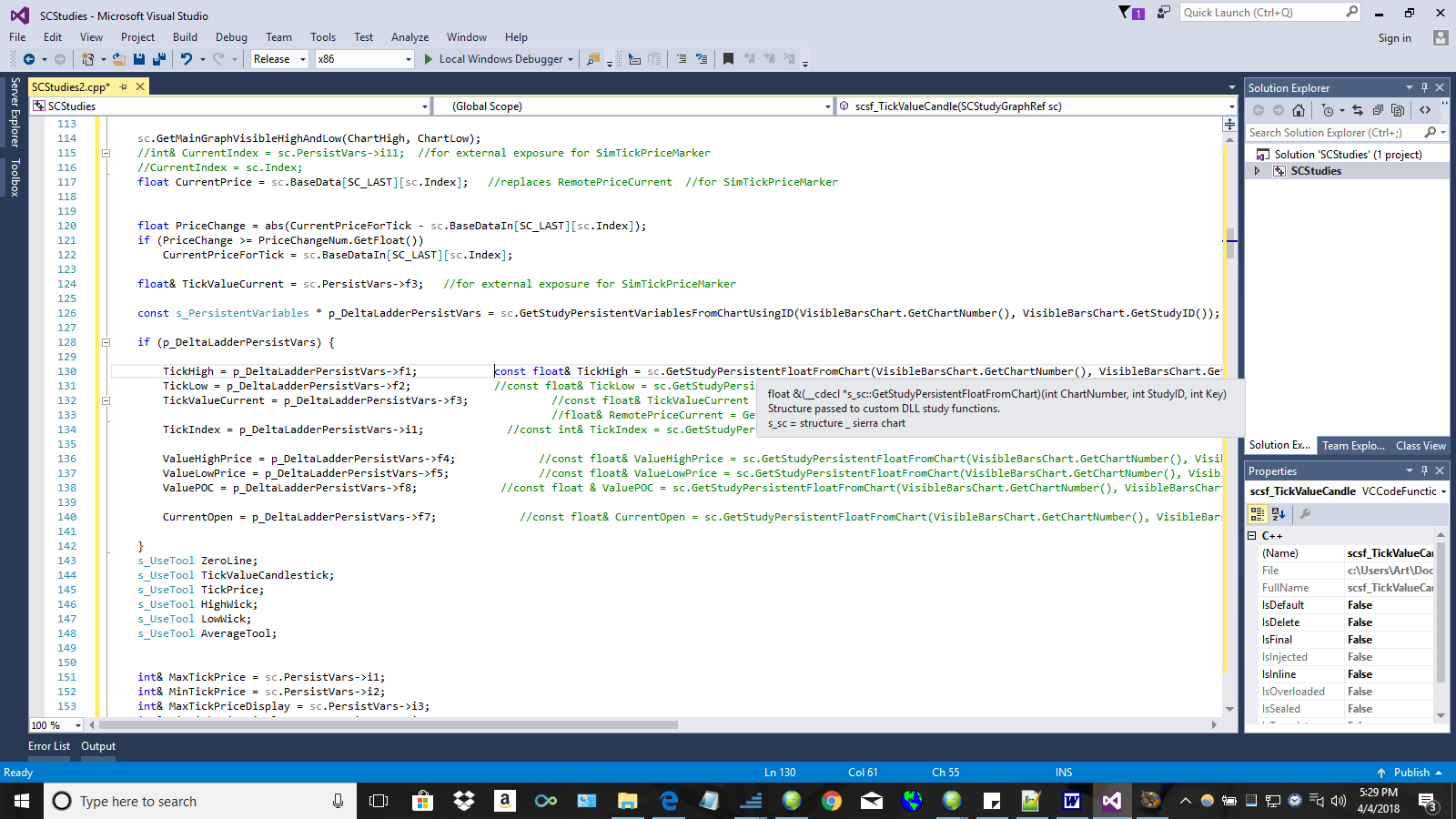
Task: Click the editor vertical scrollbar thumb
Action: point(1230,243)
